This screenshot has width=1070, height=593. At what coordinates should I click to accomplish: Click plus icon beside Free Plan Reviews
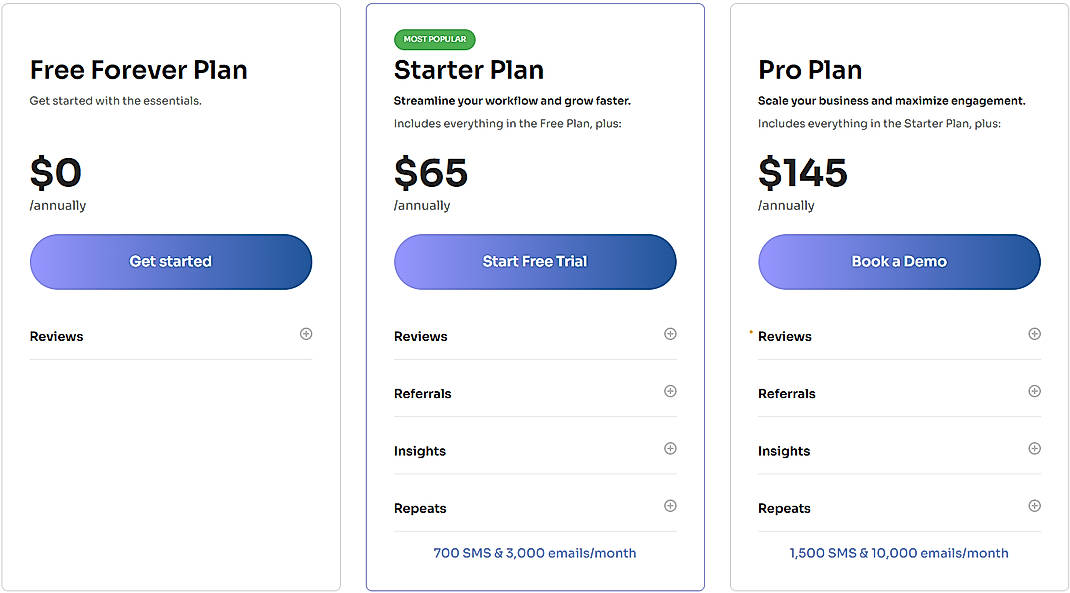coord(306,334)
